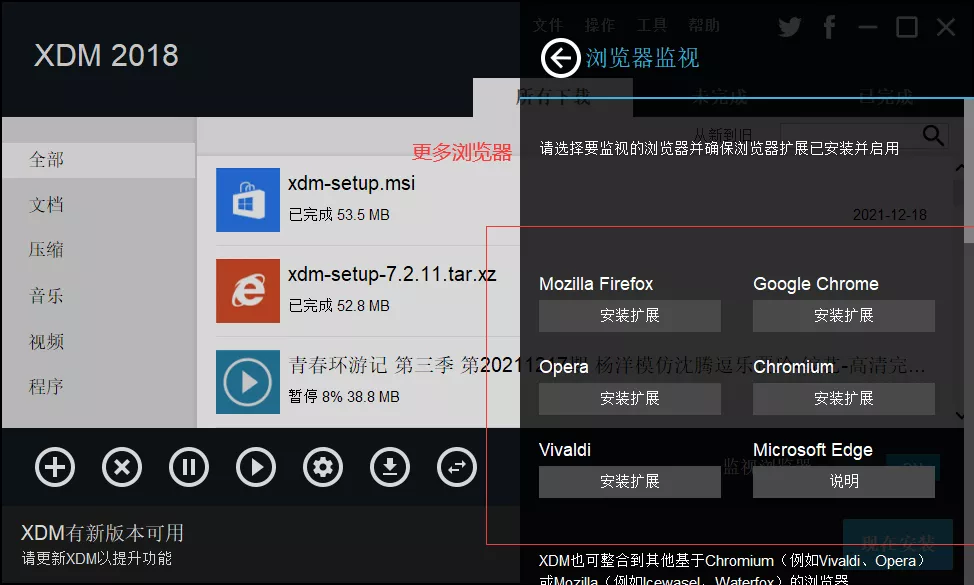Install the Mozilla Firefox extension
Screen dimensions: 974x585
click(x=629, y=316)
